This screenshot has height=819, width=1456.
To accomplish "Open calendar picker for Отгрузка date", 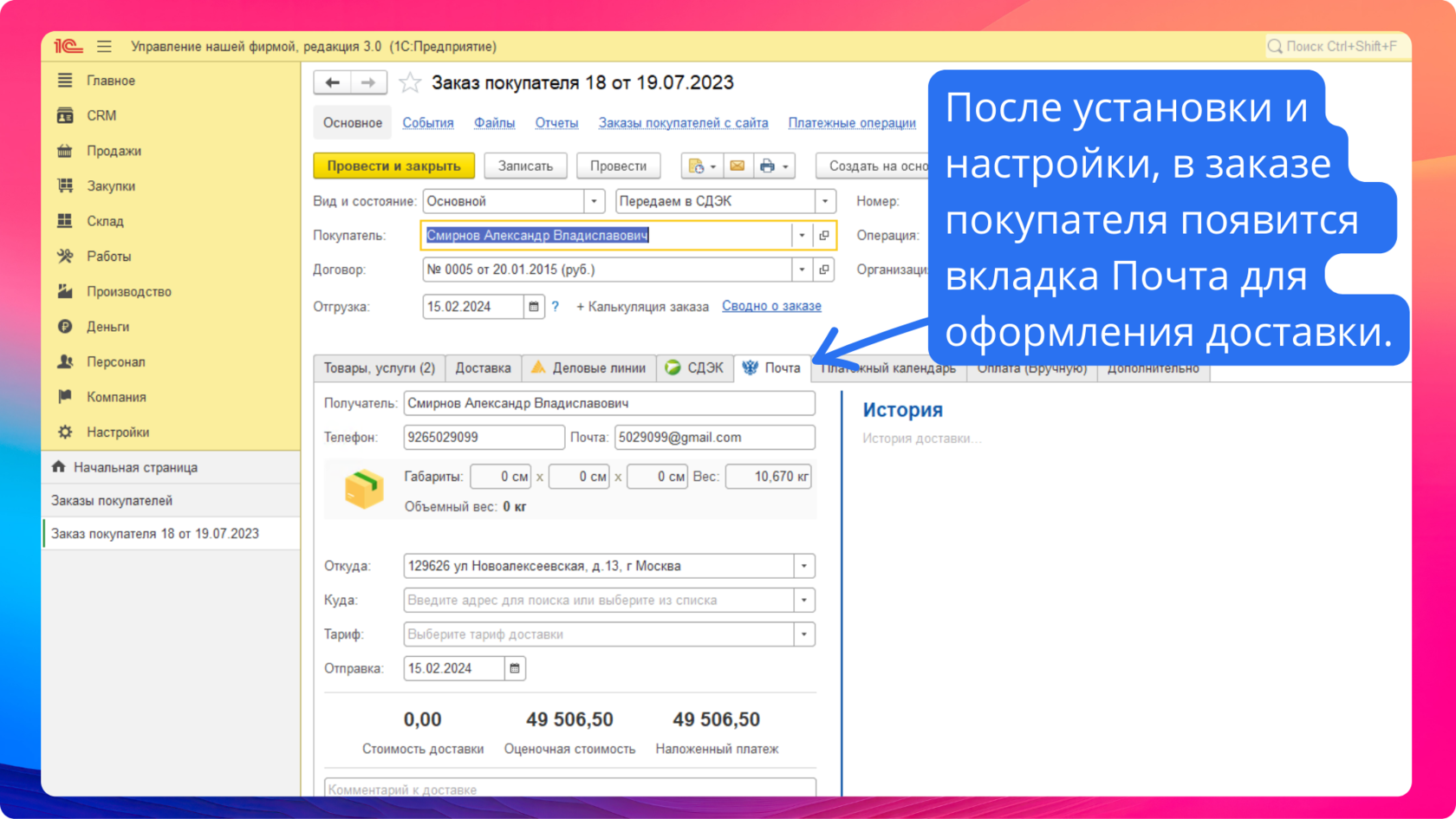I will [x=534, y=307].
